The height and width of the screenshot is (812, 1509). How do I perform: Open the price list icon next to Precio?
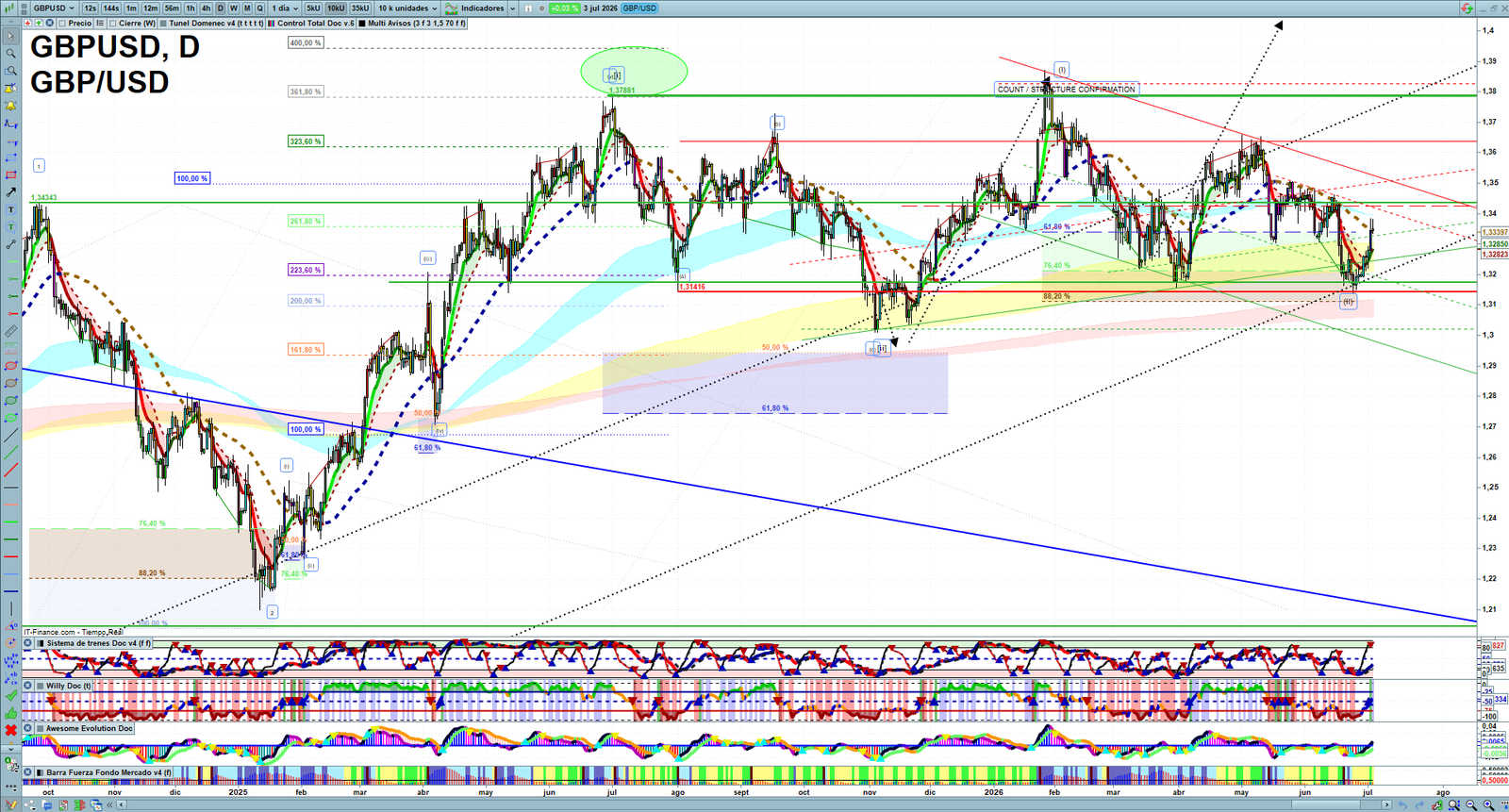100,23
